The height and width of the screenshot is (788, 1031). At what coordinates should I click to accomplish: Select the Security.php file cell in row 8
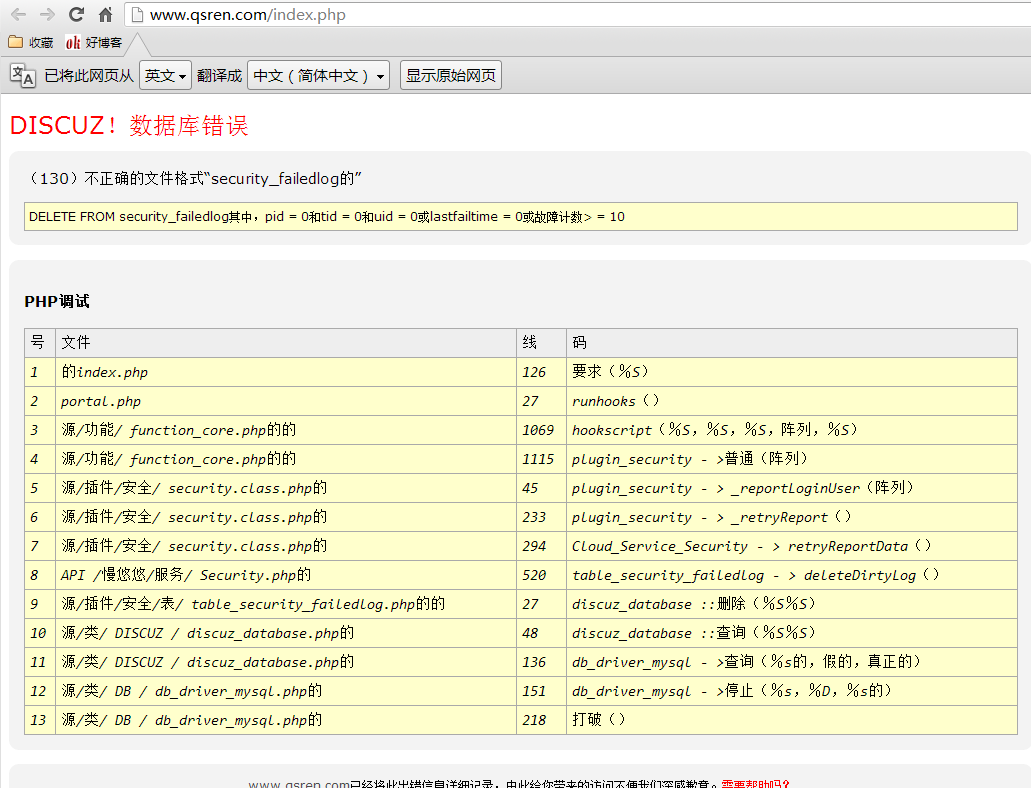(x=285, y=574)
